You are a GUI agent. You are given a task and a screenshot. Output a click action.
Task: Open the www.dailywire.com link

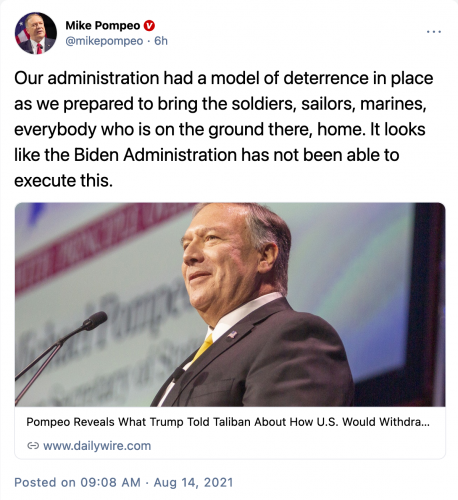click(x=97, y=446)
